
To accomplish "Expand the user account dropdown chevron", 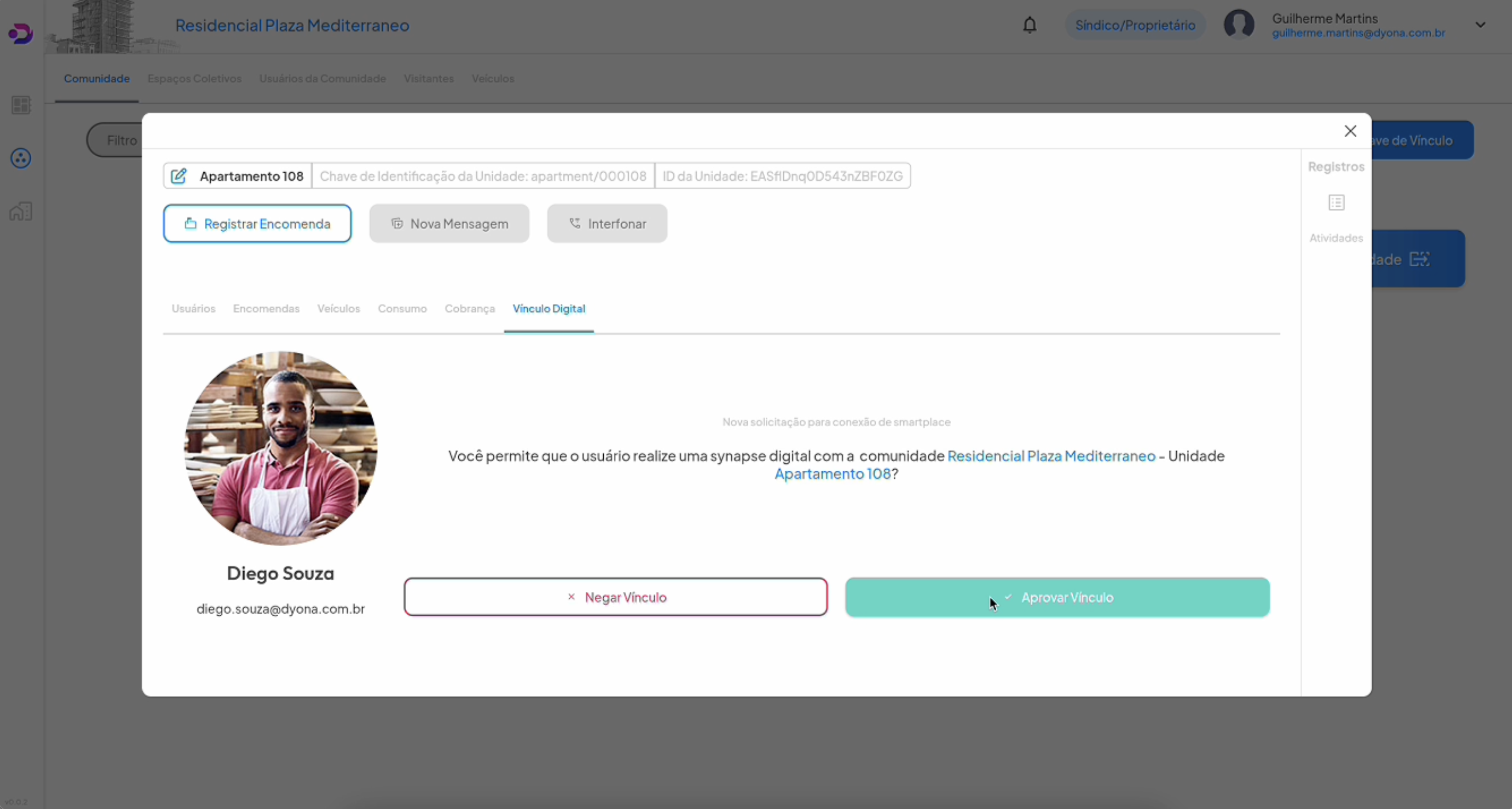I will click(1480, 25).
